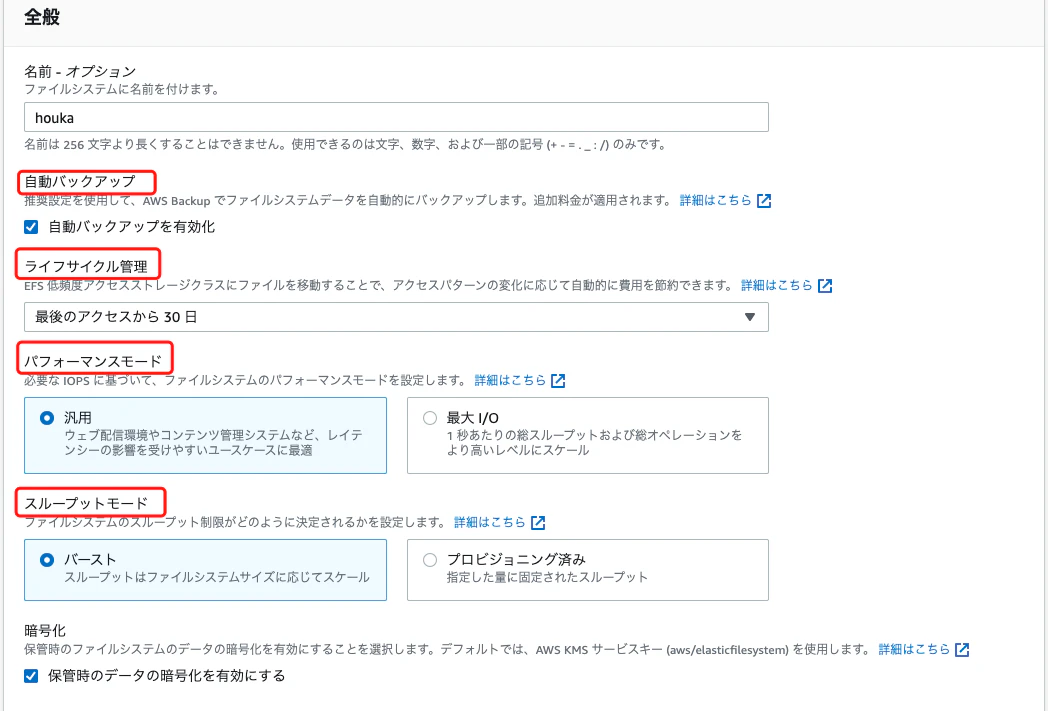Click external link icon beside lifecycle management details
1048x711 pixels.
(825, 286)
